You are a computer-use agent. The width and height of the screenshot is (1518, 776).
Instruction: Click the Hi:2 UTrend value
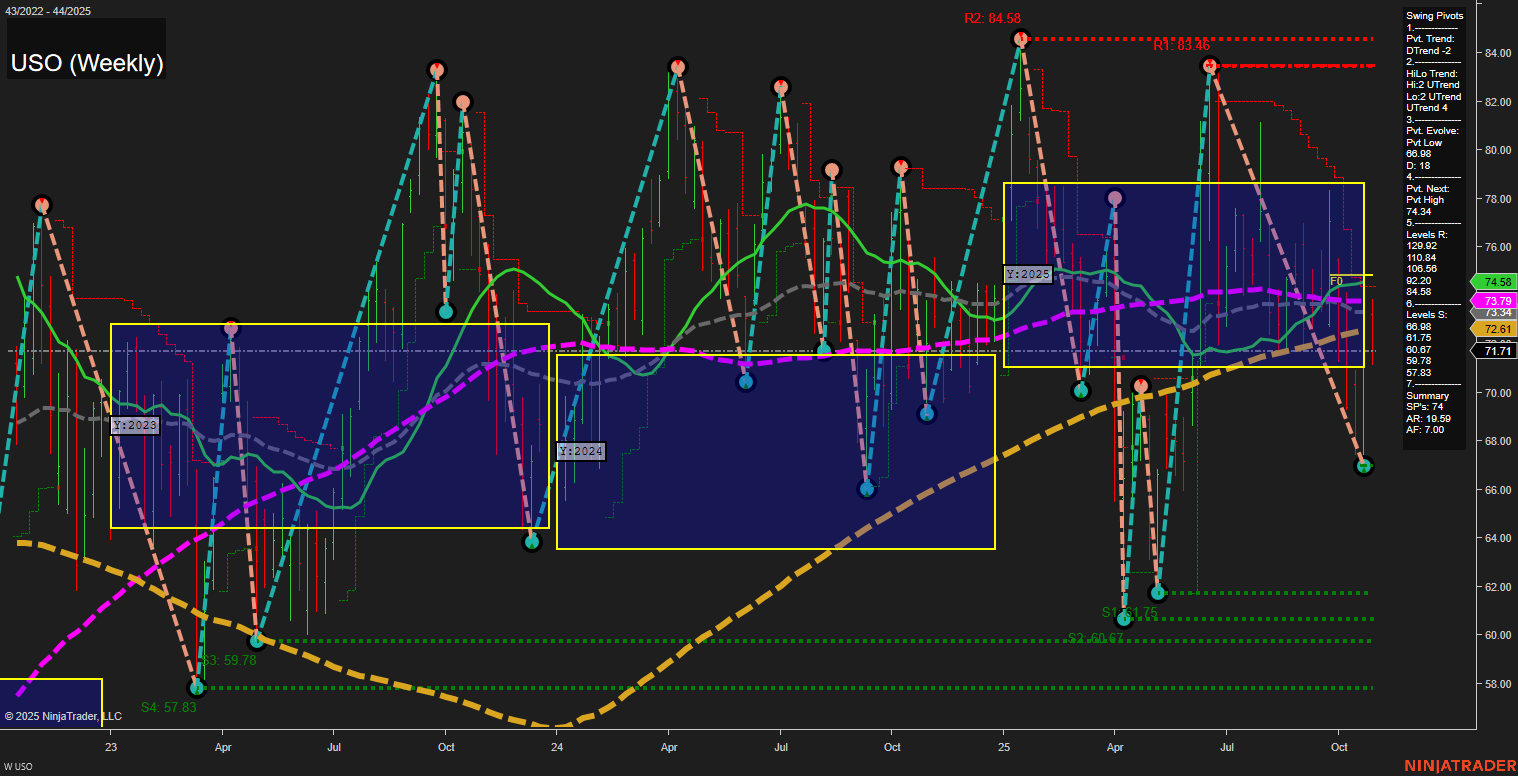click(x=1433, y=85)
